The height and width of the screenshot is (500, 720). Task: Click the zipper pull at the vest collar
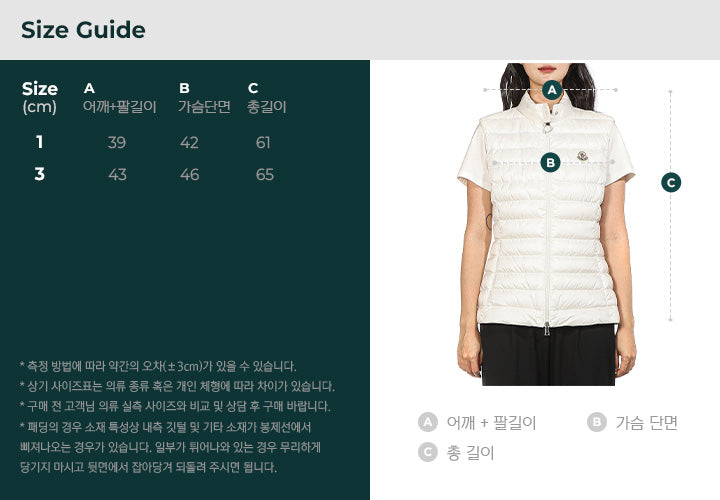tap(548, 127)
